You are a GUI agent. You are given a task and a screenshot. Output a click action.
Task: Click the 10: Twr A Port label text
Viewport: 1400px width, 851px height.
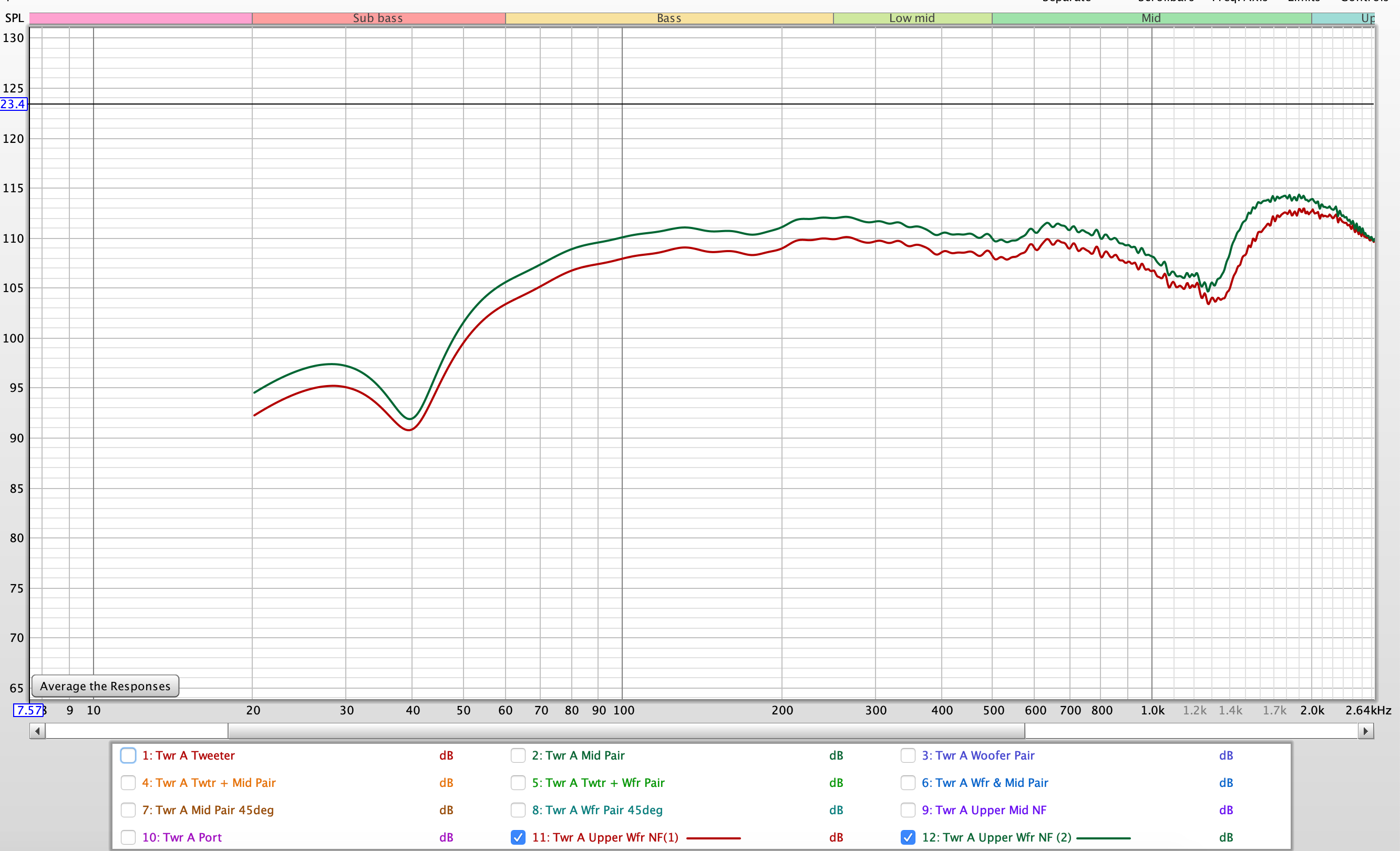pyautogui.click(x=182, y=837)
